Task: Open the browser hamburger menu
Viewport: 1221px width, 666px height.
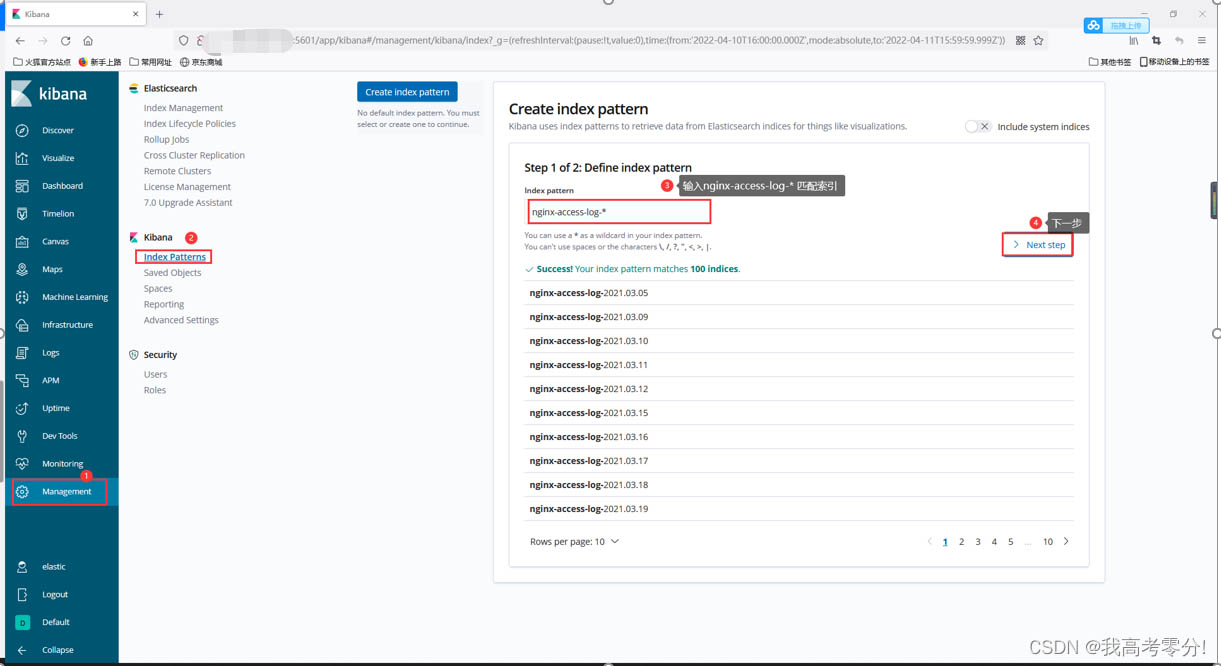Action: pyautogui.click(x=1201, y=41)
